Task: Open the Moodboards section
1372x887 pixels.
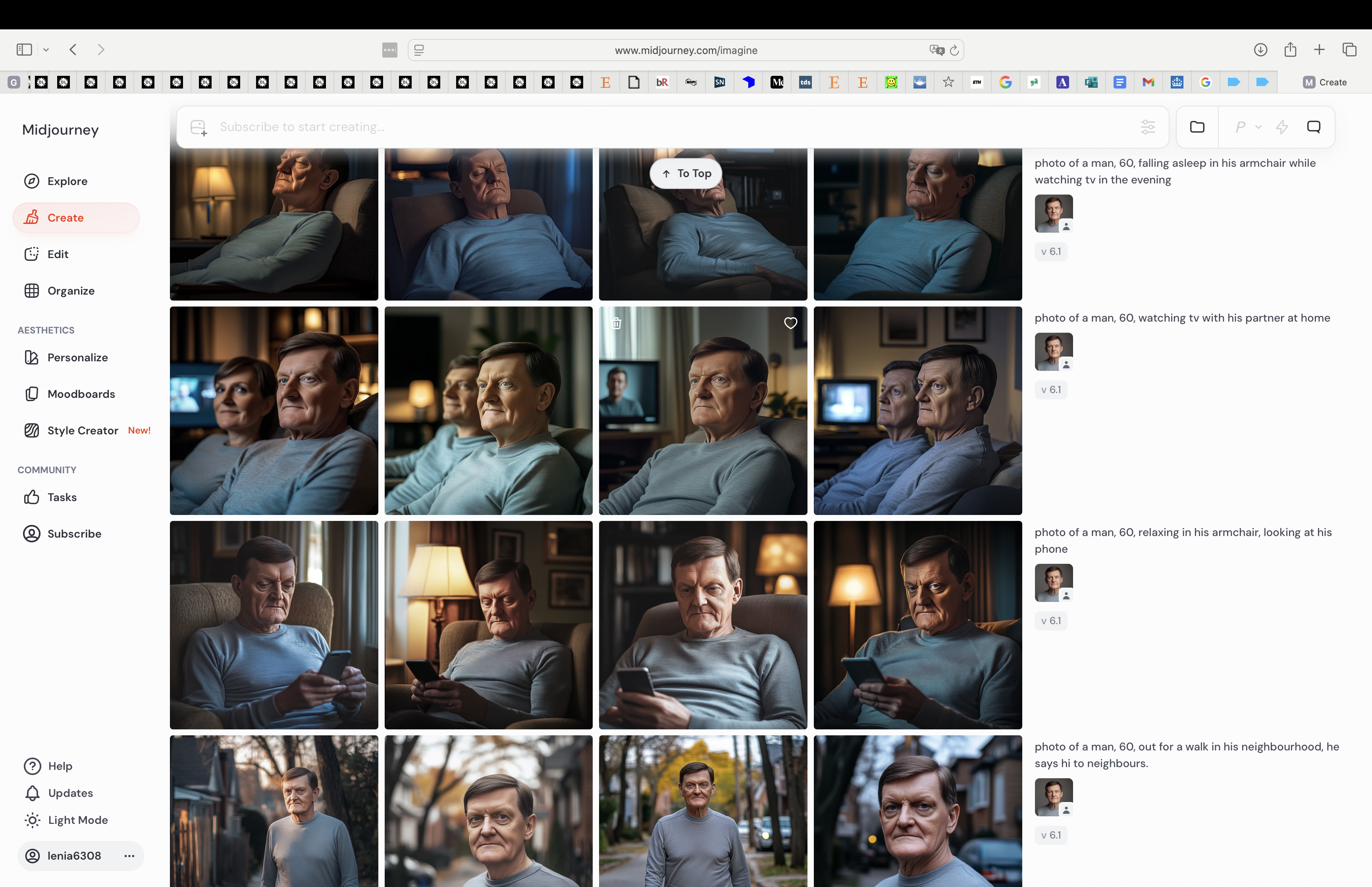Action: tap(81, 394)
